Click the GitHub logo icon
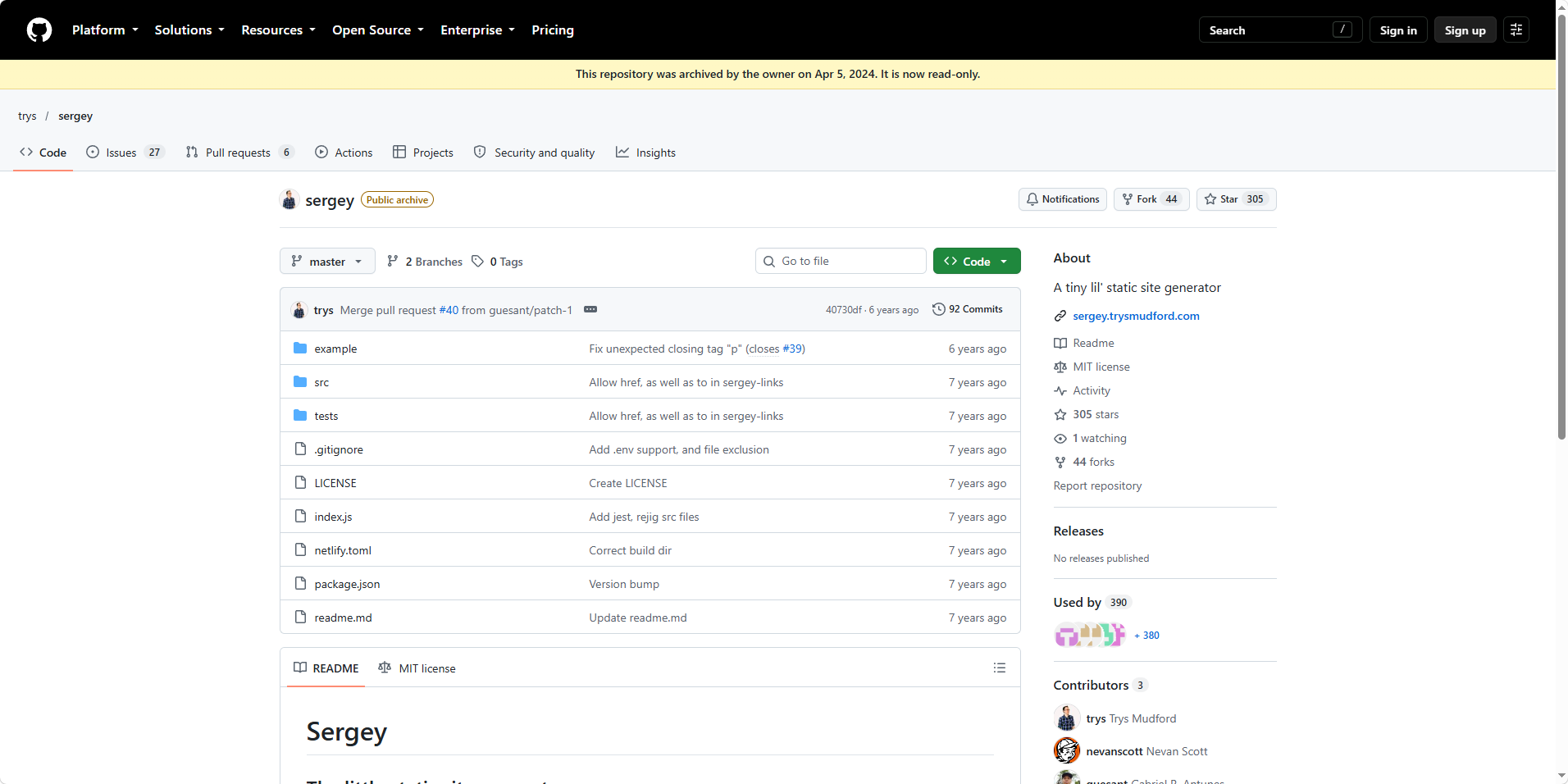 [x=39, y=30]
